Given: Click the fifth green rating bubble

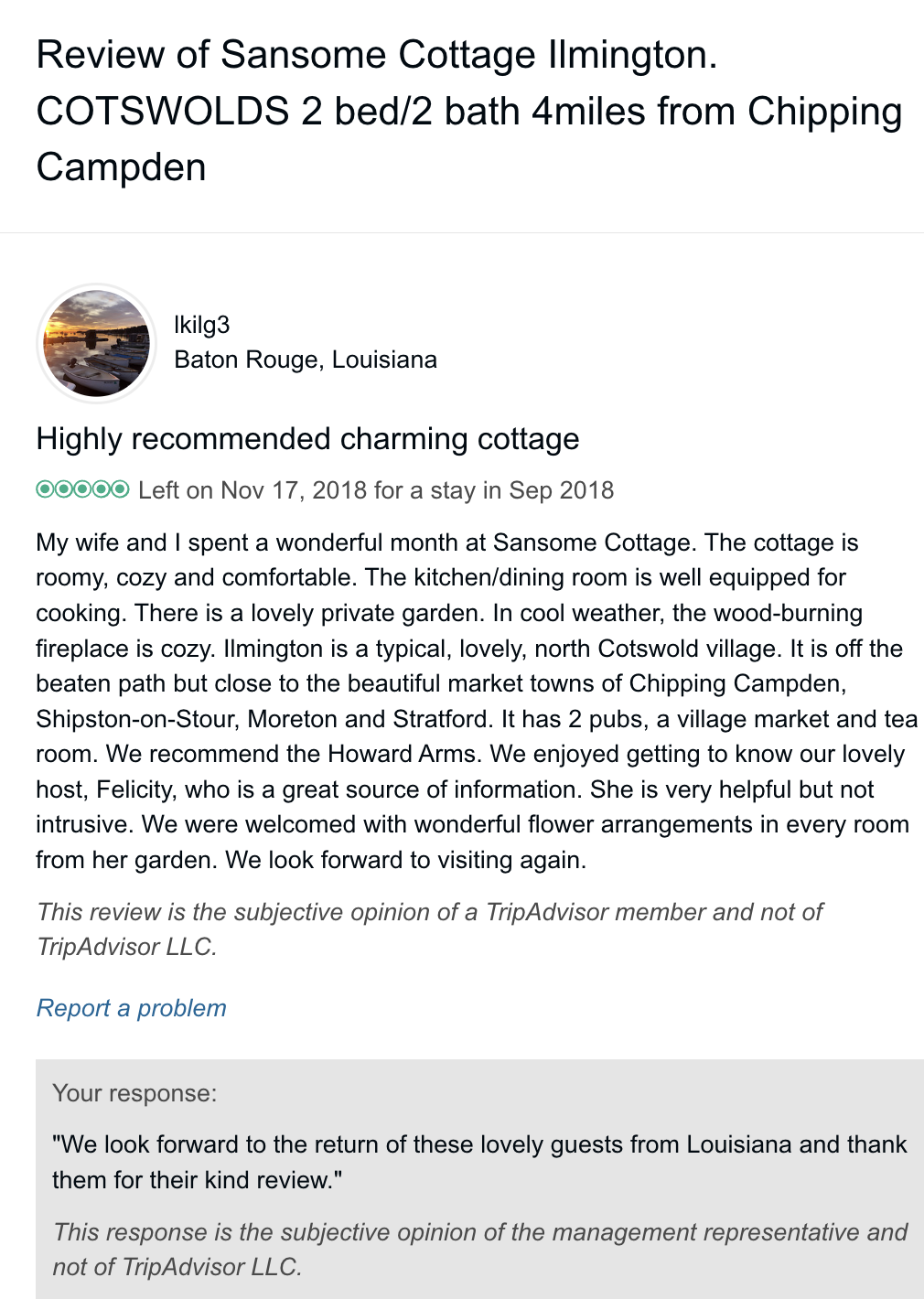Looking at the screenshot, I should [120, 489].
